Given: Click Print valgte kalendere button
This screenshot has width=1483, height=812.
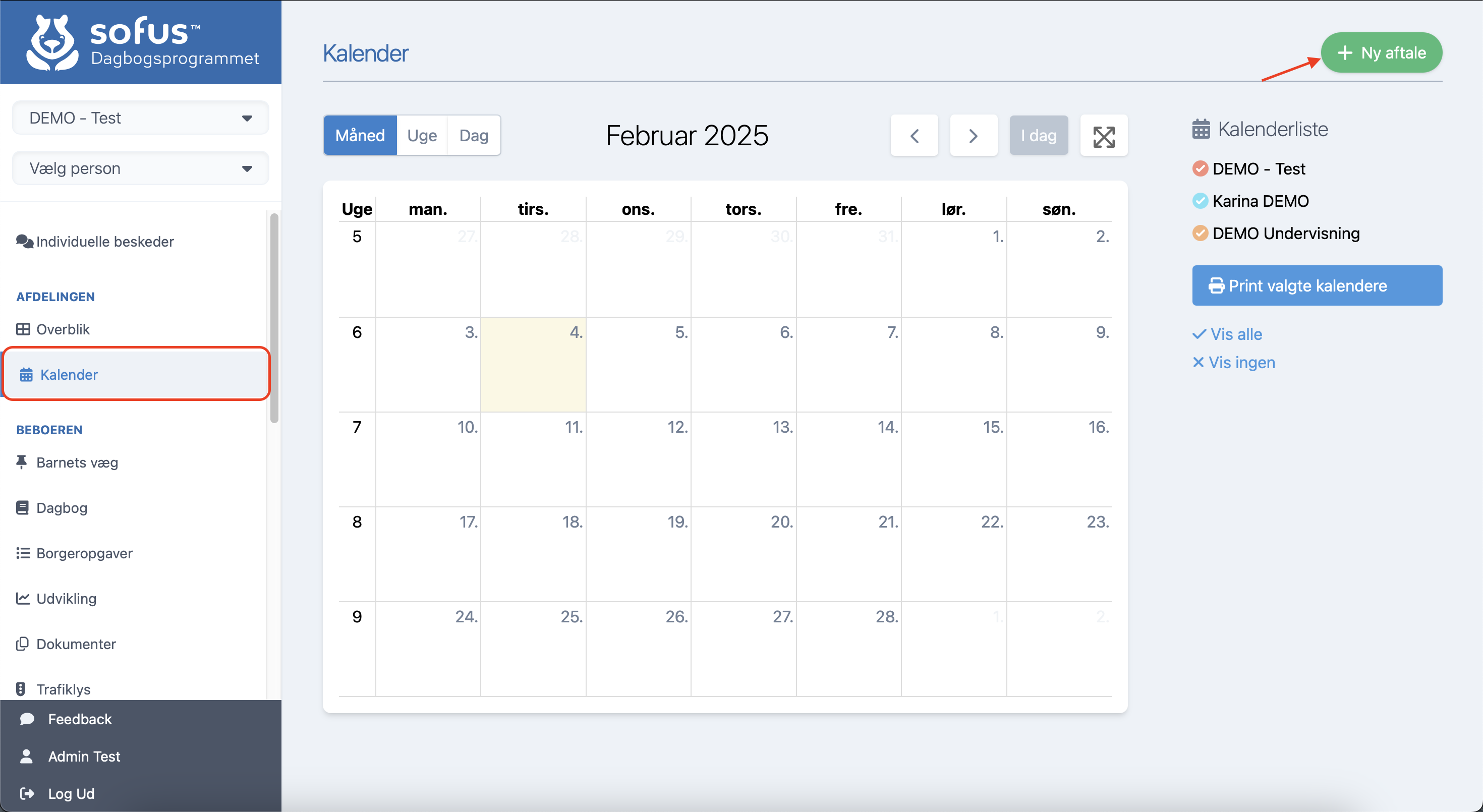Looking at the screenshot, I should click(x=1317, y=285).
